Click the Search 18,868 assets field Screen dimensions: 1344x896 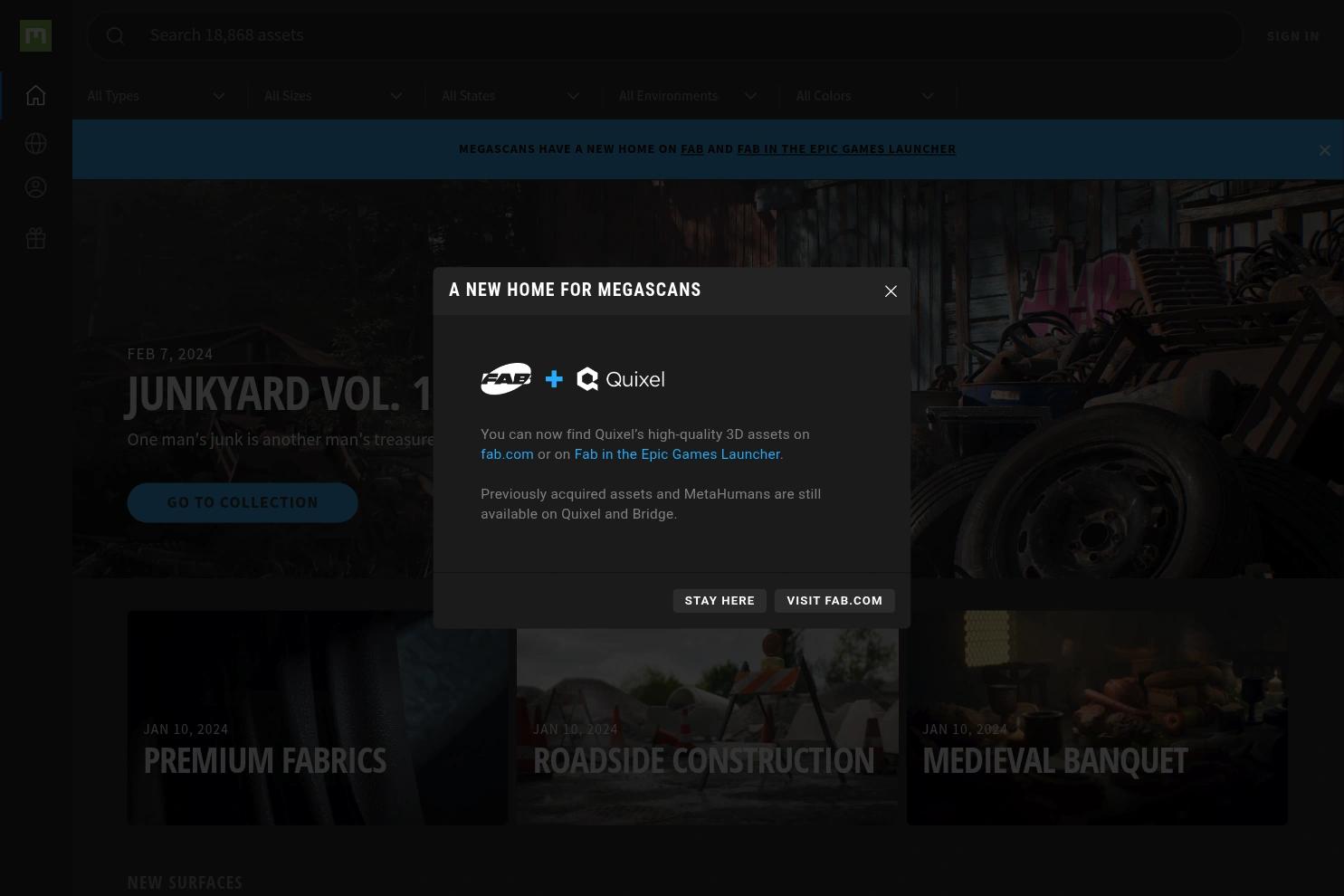[x=665, y=35]
